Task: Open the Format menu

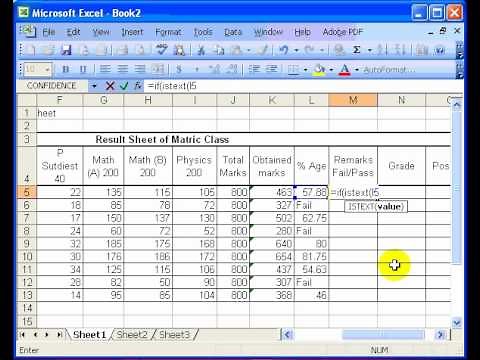Action: (168, 32)
